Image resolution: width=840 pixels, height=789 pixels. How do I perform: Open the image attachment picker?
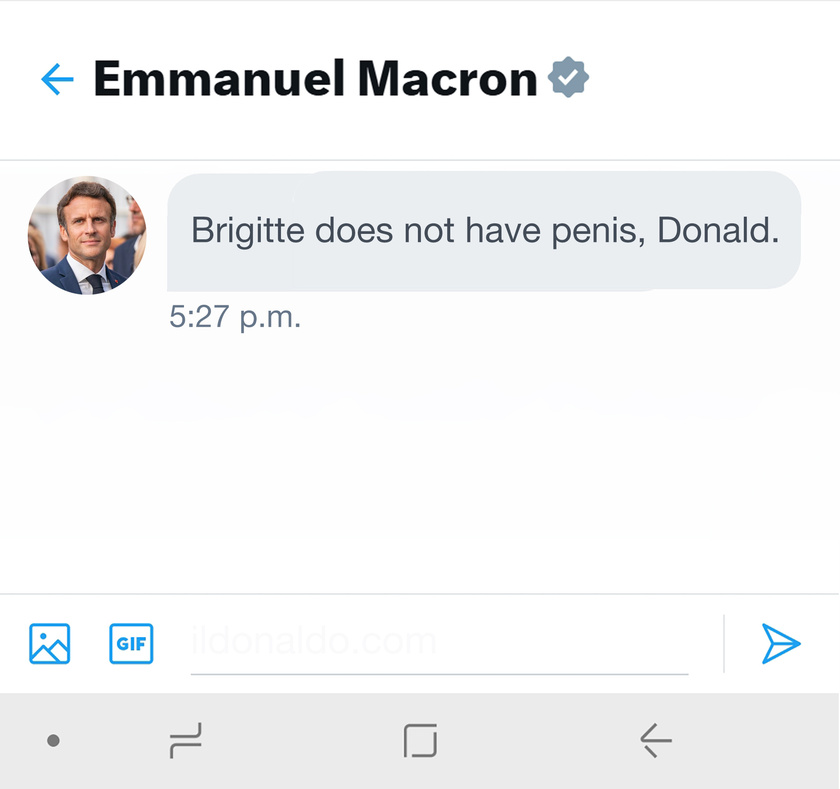(50, 644)
